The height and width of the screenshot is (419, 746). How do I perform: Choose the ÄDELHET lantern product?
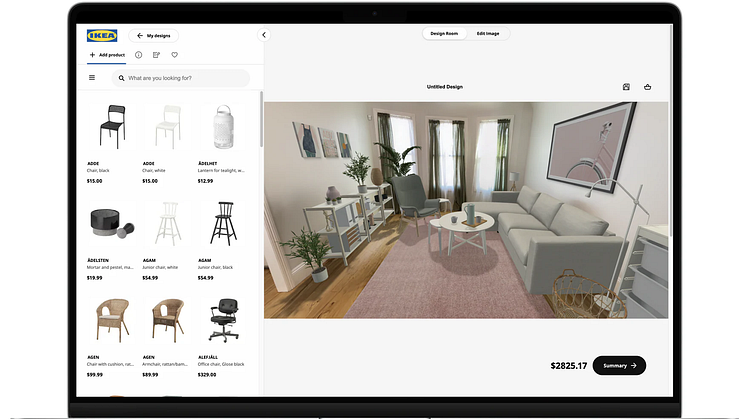(x=223, y=127)
